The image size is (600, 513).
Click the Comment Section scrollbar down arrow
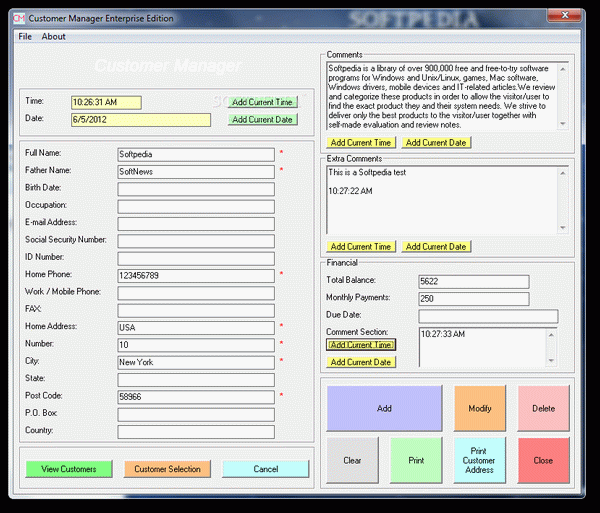(551, 360)
